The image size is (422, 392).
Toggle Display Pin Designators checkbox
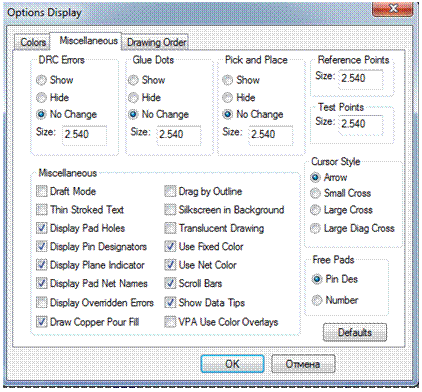click(42, 246)
